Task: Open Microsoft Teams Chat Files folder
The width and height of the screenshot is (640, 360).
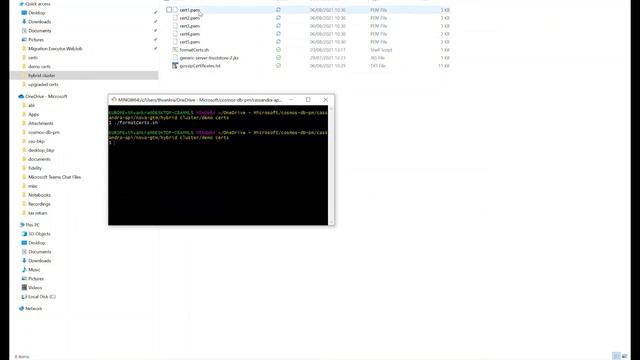Action: 55,177
